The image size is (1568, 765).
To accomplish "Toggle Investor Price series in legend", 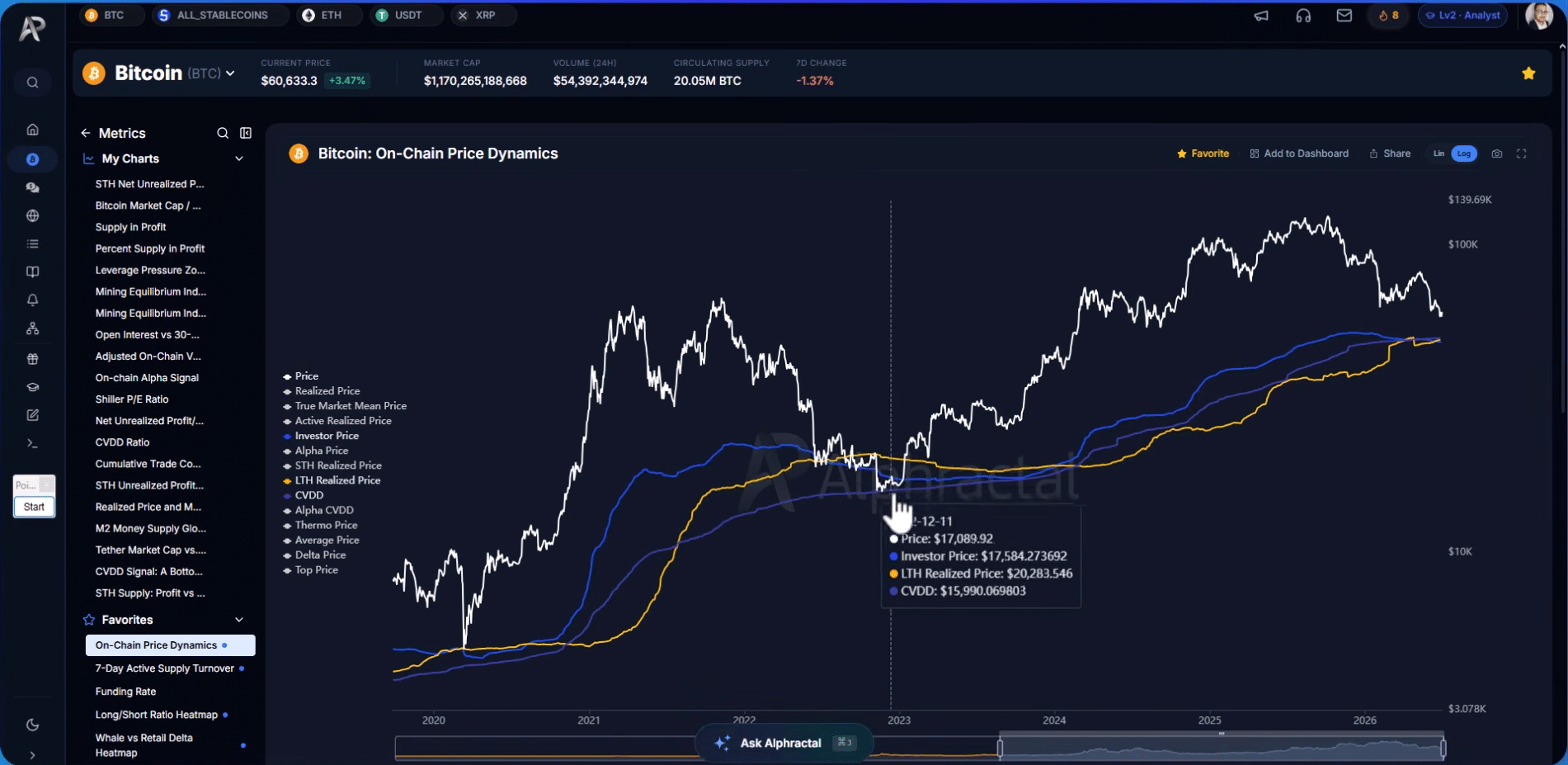I will [x=321, y=436].
